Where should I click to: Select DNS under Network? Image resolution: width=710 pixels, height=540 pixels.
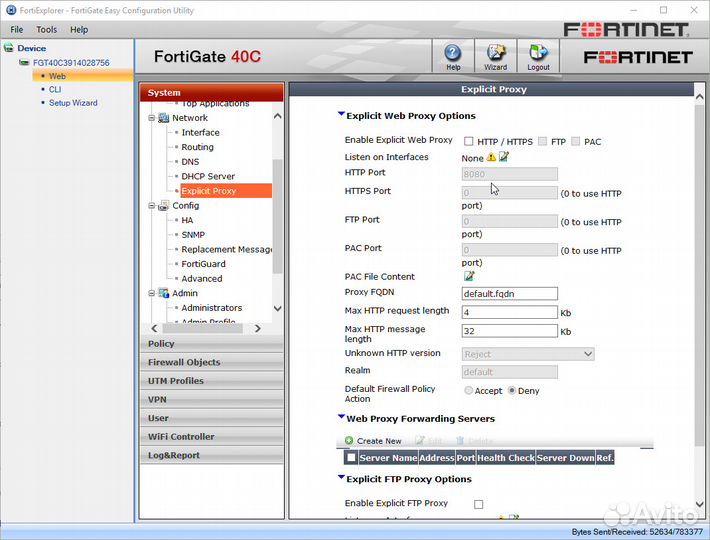tap(190, 162)
